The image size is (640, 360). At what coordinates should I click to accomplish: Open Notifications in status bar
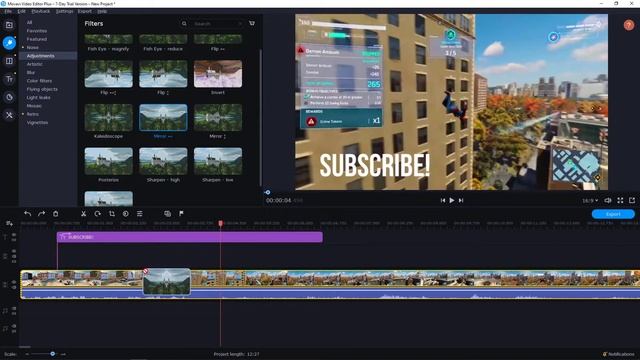pyautogui.click(x=619, y=354)
